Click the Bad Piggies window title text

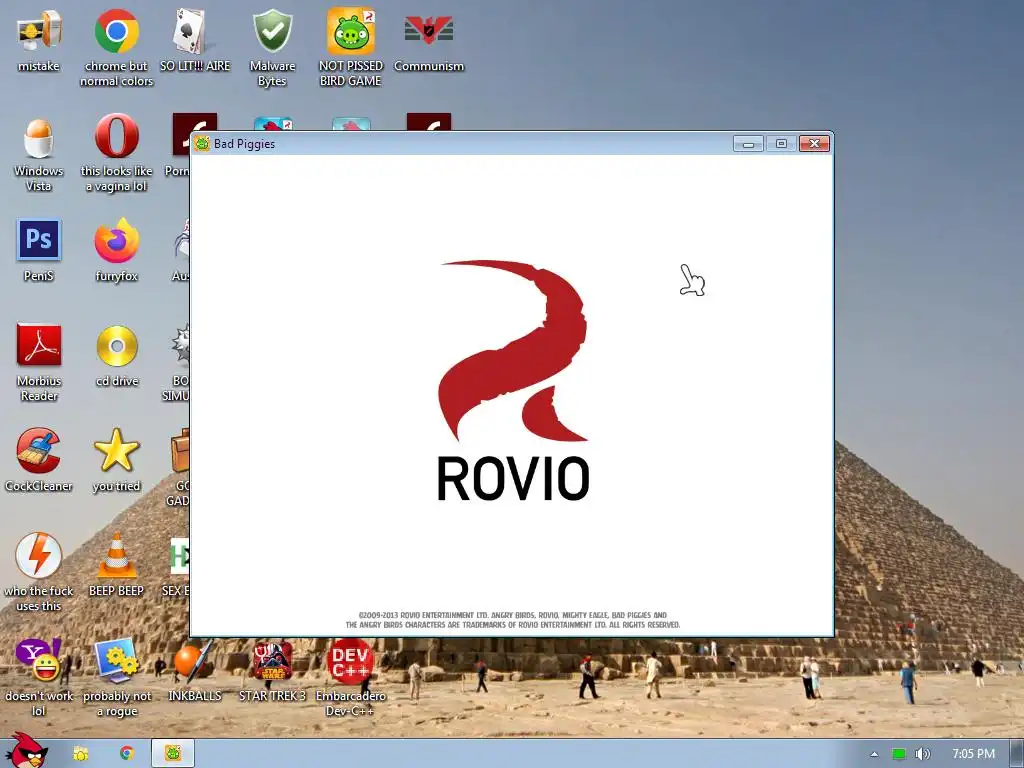point(244,144)
